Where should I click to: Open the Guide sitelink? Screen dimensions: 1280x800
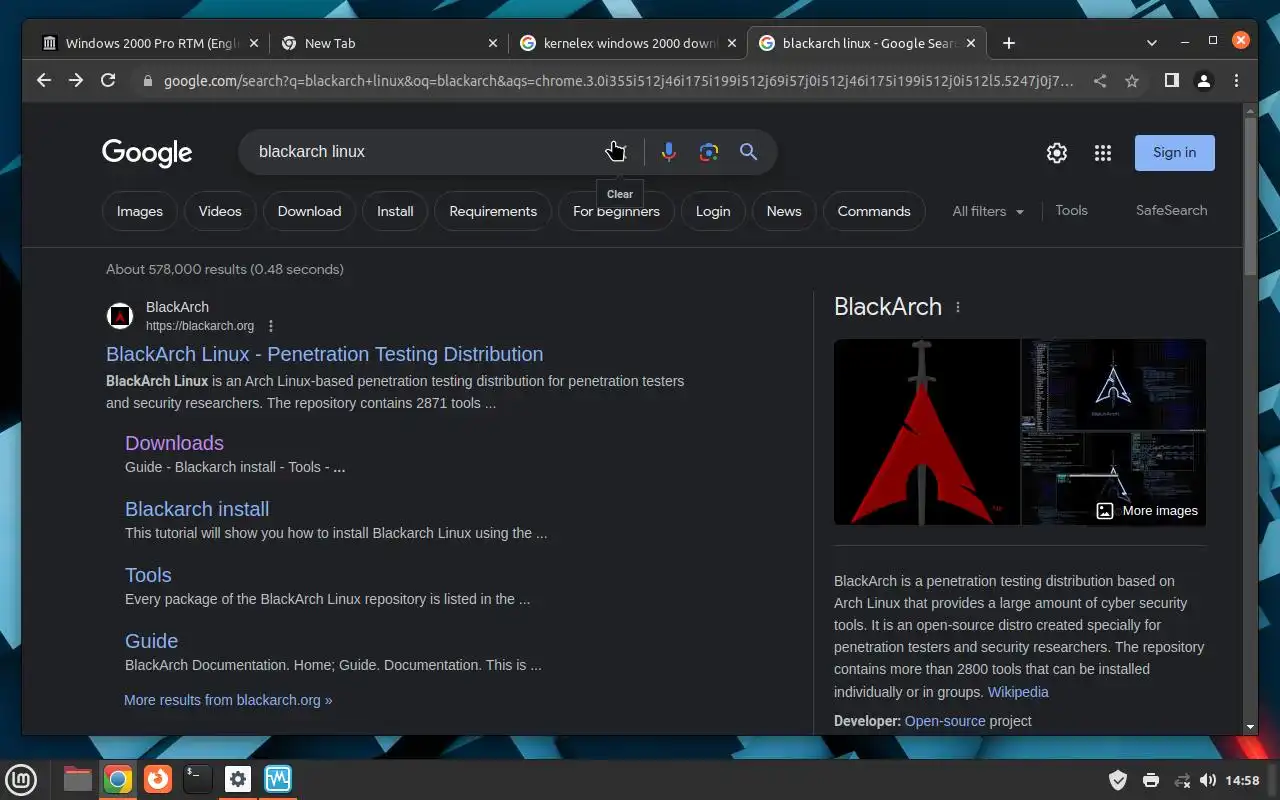pyautogui.click(x=151, y=641)
